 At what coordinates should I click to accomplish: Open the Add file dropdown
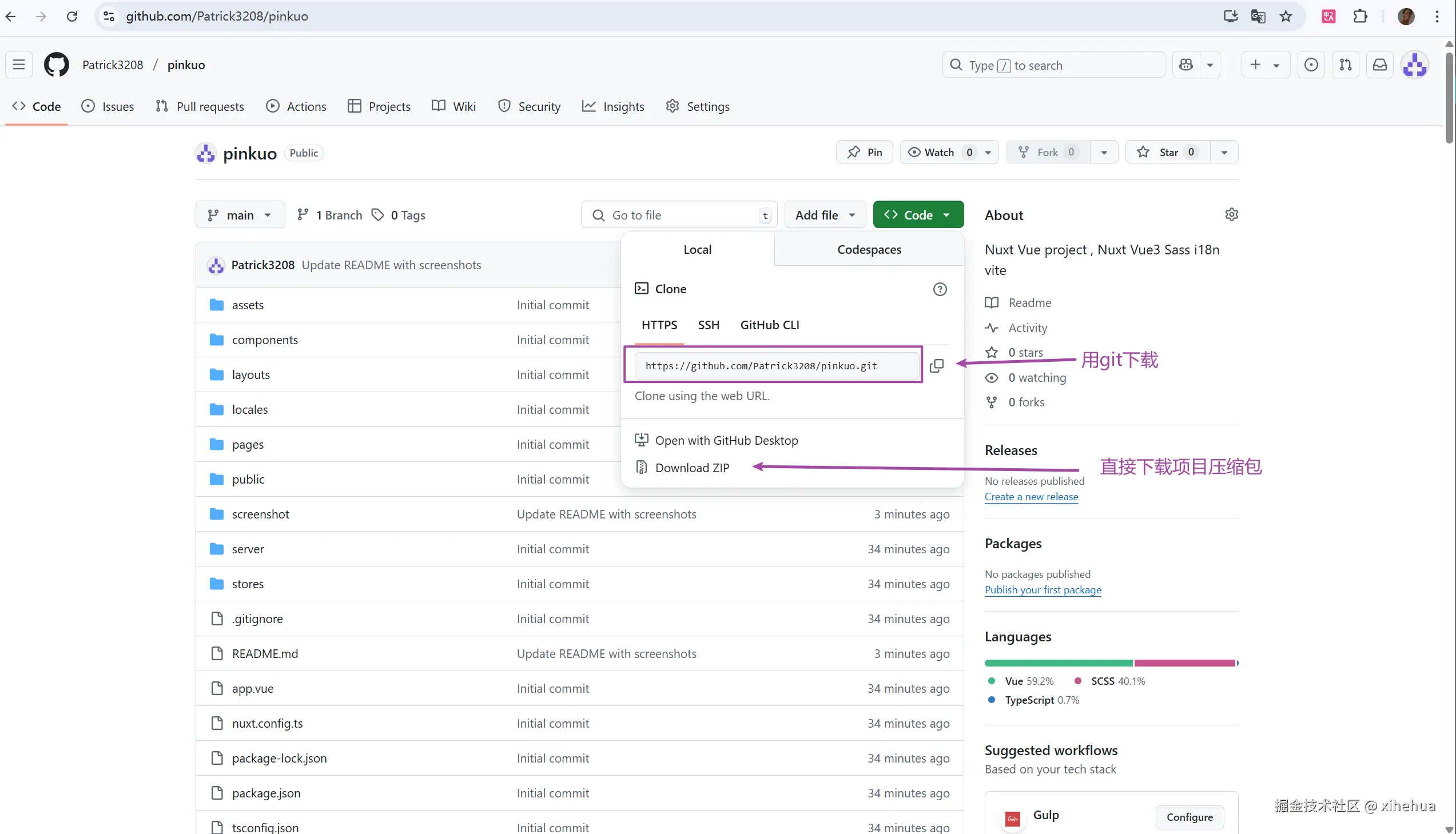pyautogui.click(x=825, y=216)
